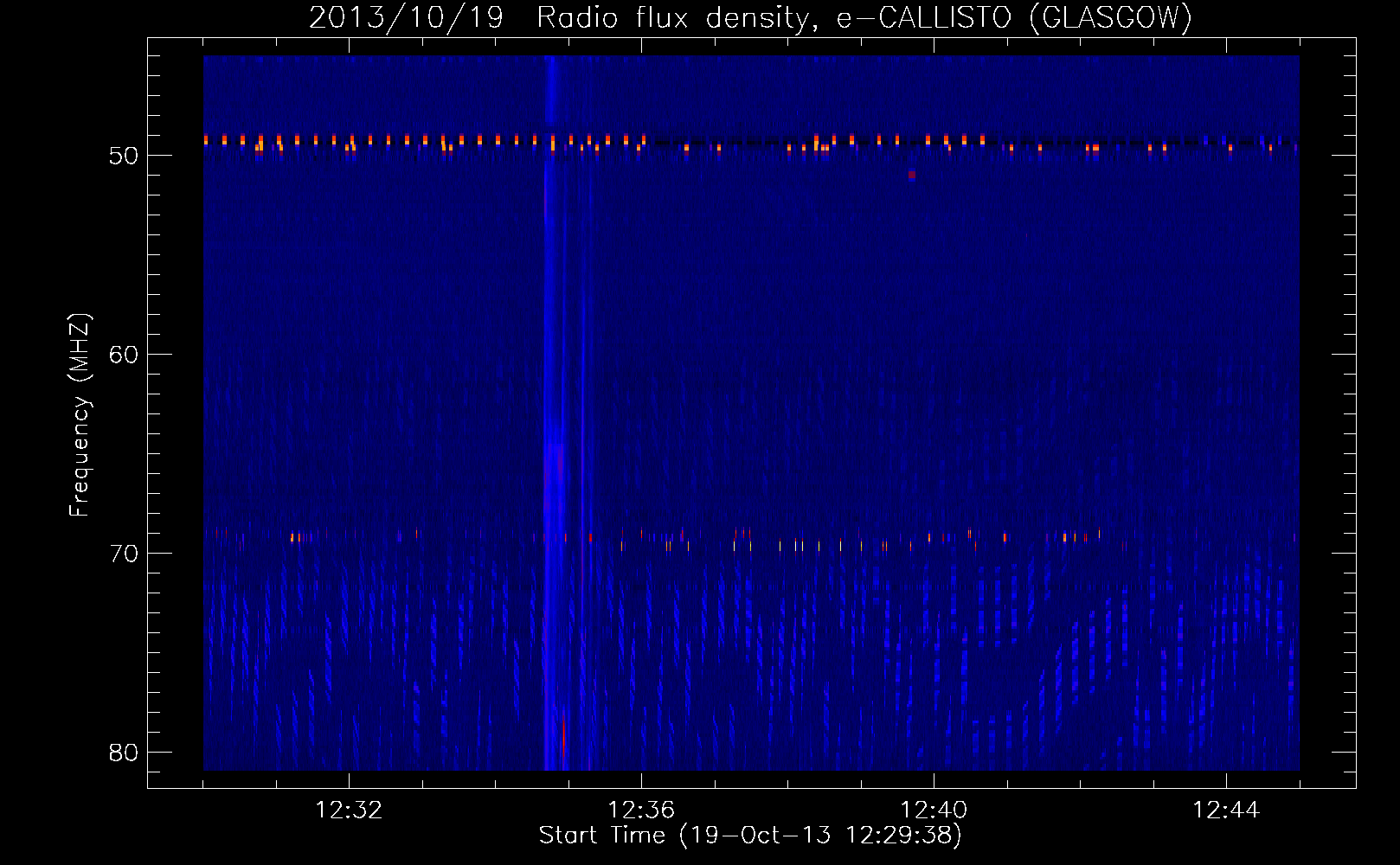Click the 'Frequency (MHZ)' axis label

80,415
